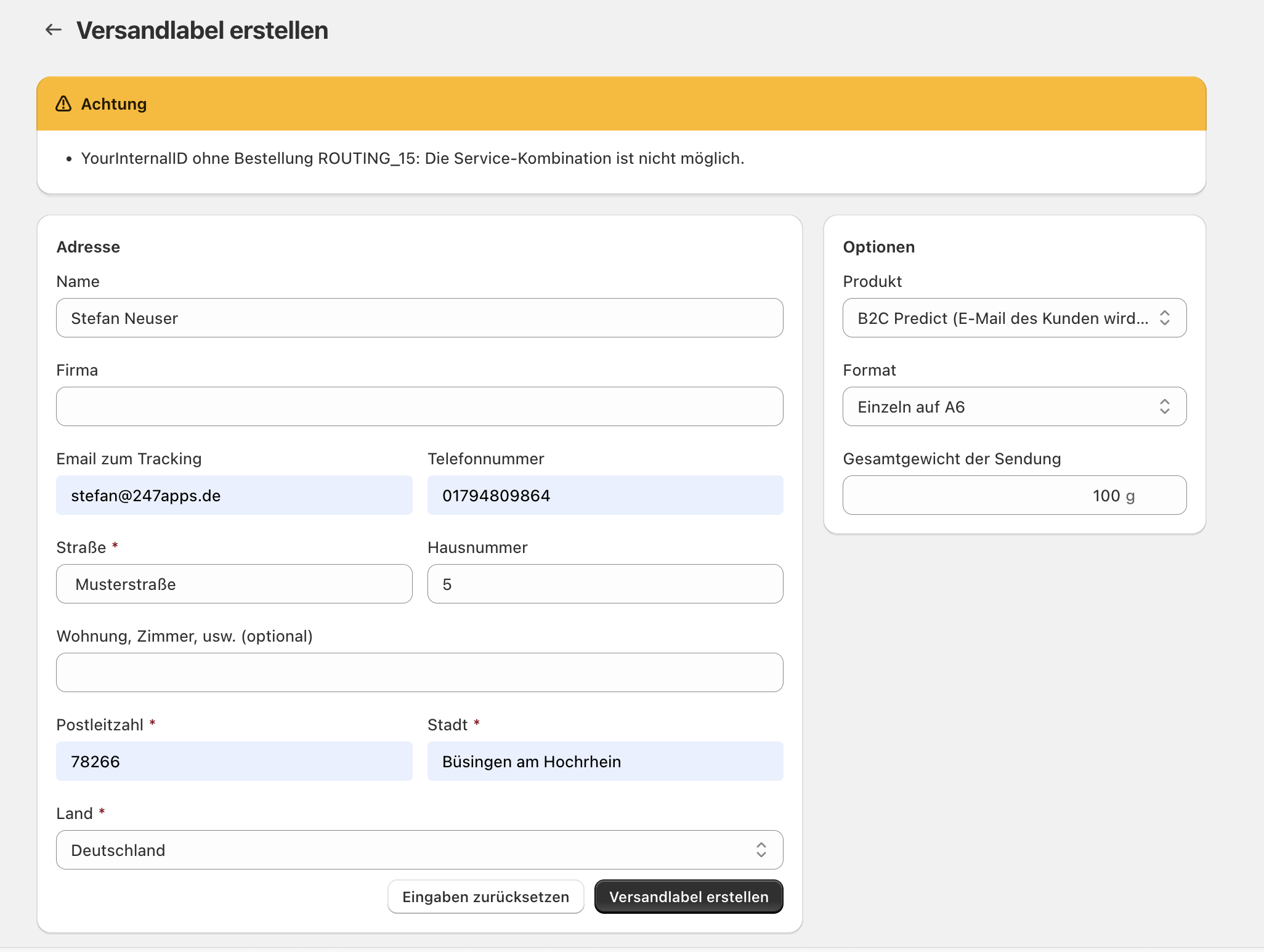The height and width of the screenshot is (952, 1264).
Task: Click the Produkt dropdown chevron arrows
Action: point(1164,318)
